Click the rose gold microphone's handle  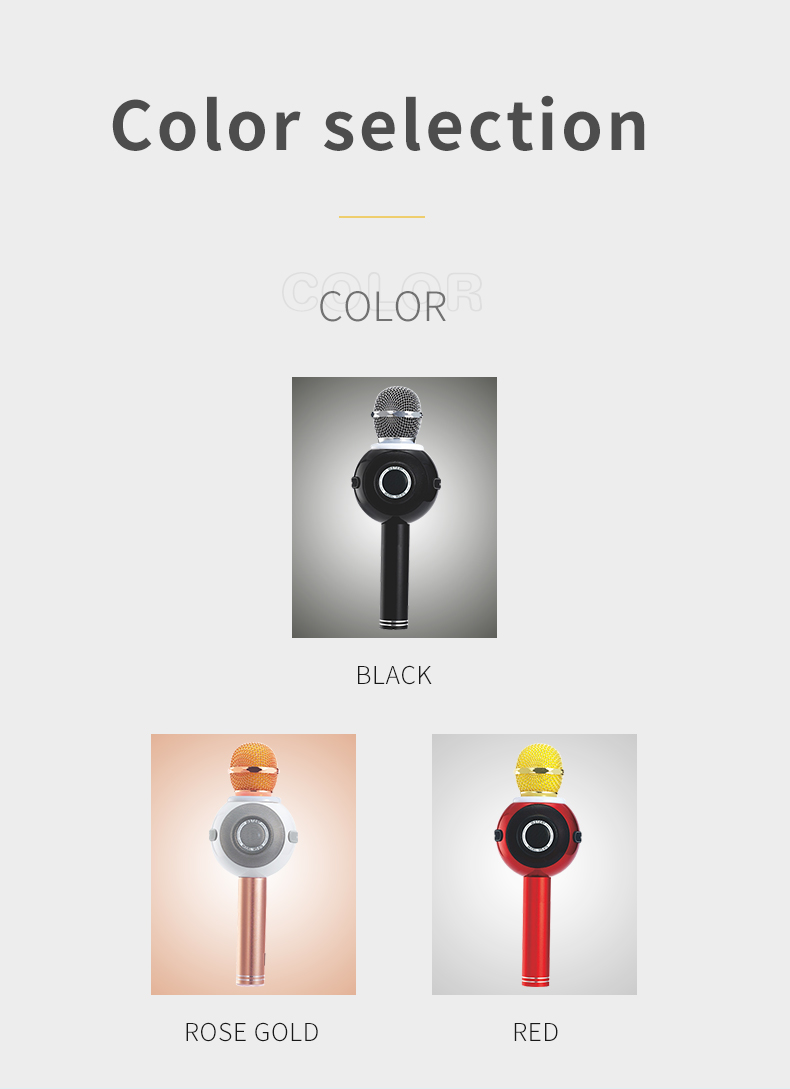(251, 931)
